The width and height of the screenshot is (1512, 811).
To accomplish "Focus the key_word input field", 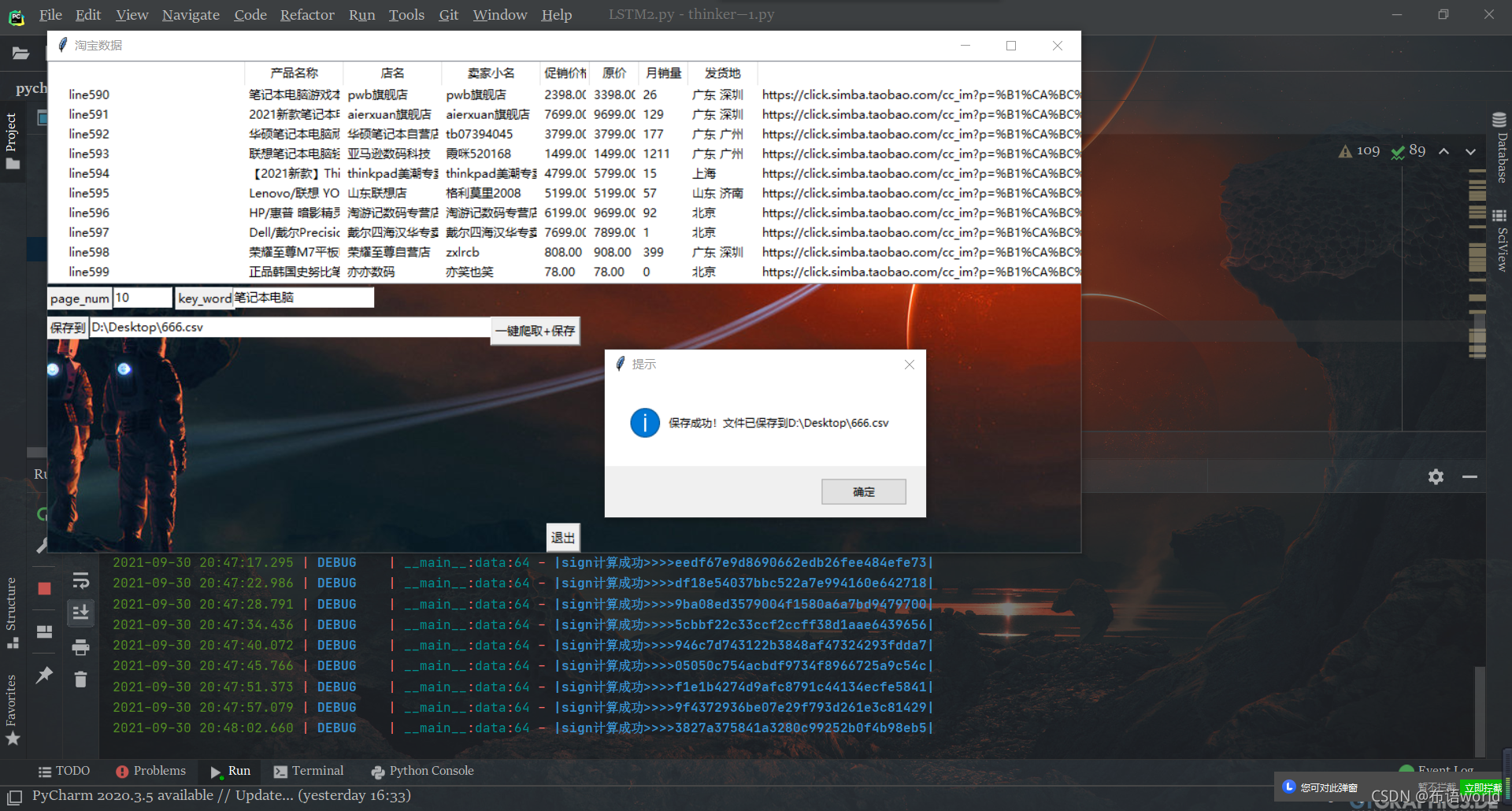I will [x=303, y=298].
